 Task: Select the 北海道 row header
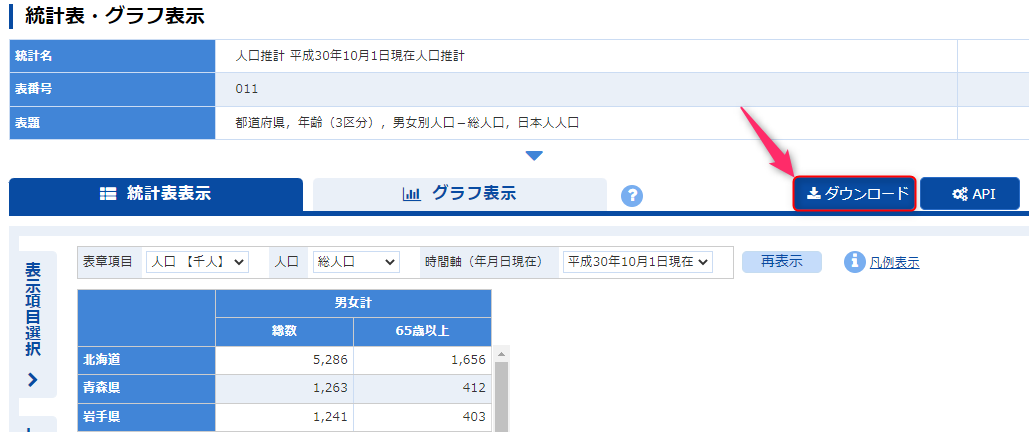click(x=146, y=360)
